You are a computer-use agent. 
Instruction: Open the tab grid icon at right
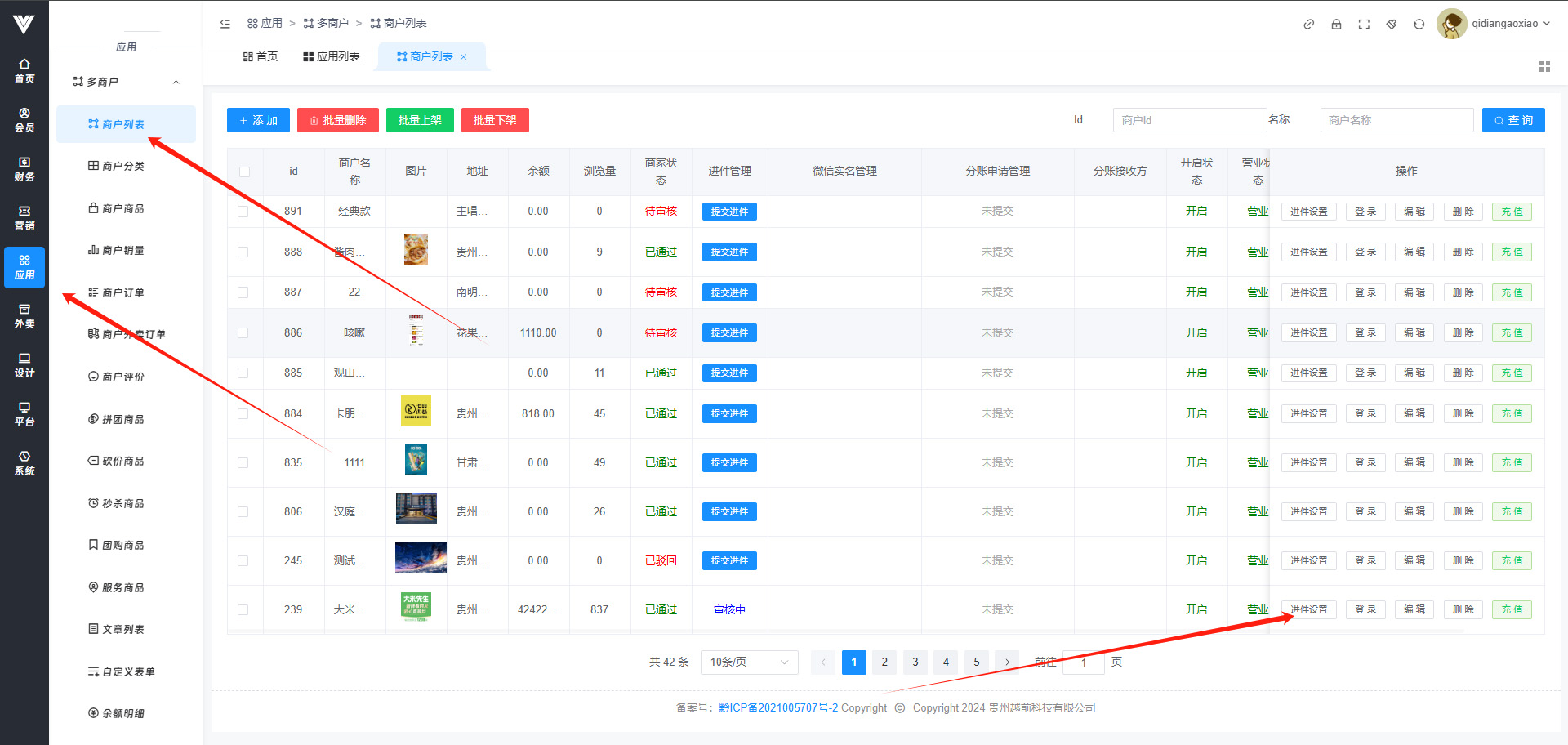coord(1544,67)
